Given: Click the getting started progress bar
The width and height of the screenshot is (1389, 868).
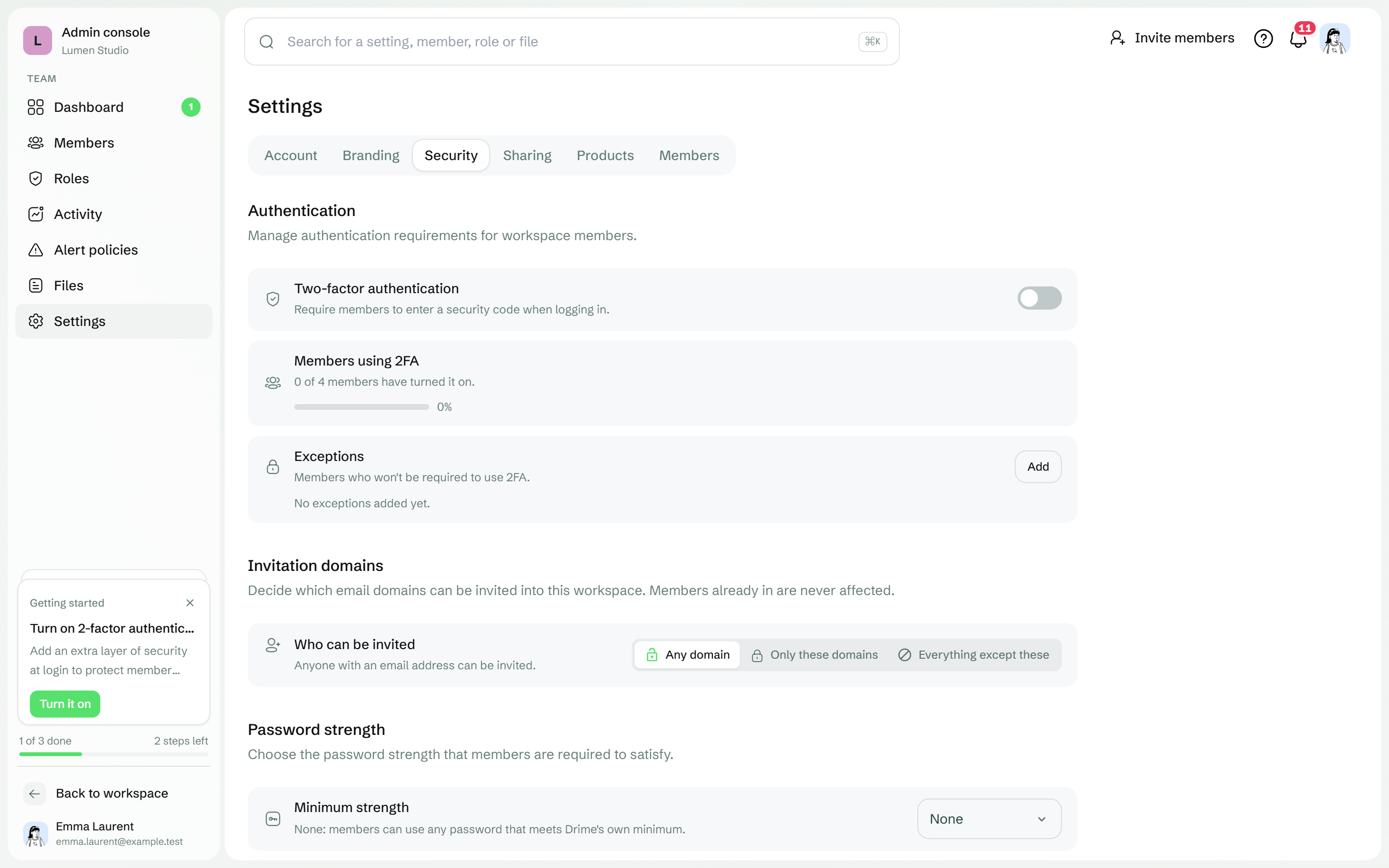Looking at the screenshot, I should pos(114,754).
